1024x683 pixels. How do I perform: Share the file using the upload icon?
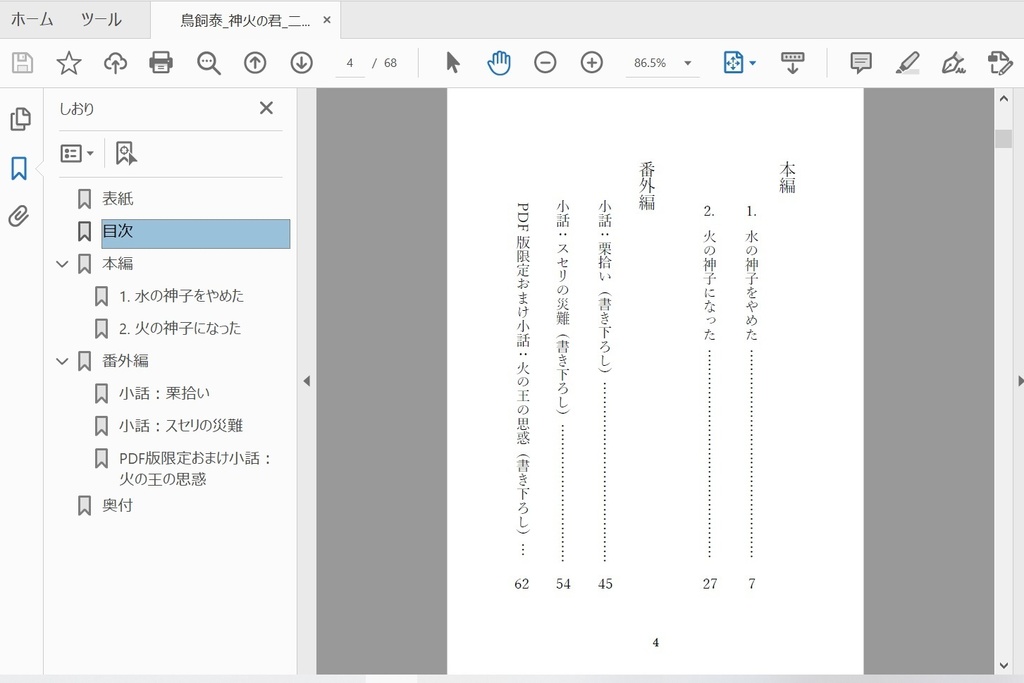[114, 62]
